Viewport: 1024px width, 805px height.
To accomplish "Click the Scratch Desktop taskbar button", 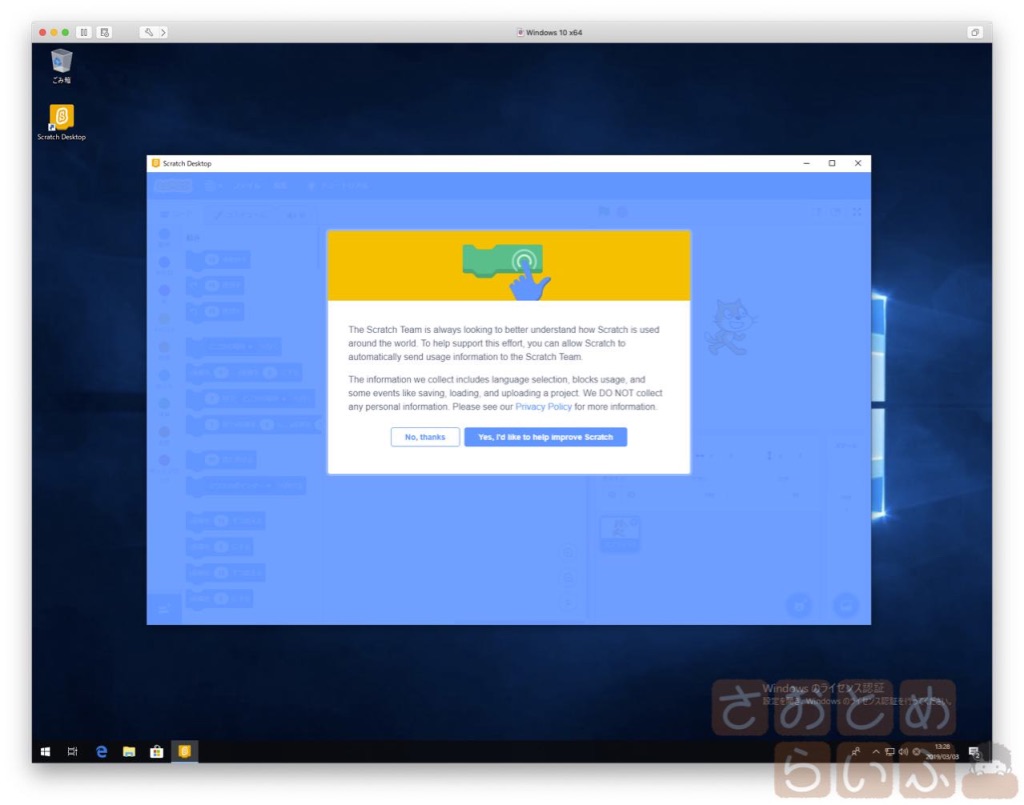I will 184,751.
